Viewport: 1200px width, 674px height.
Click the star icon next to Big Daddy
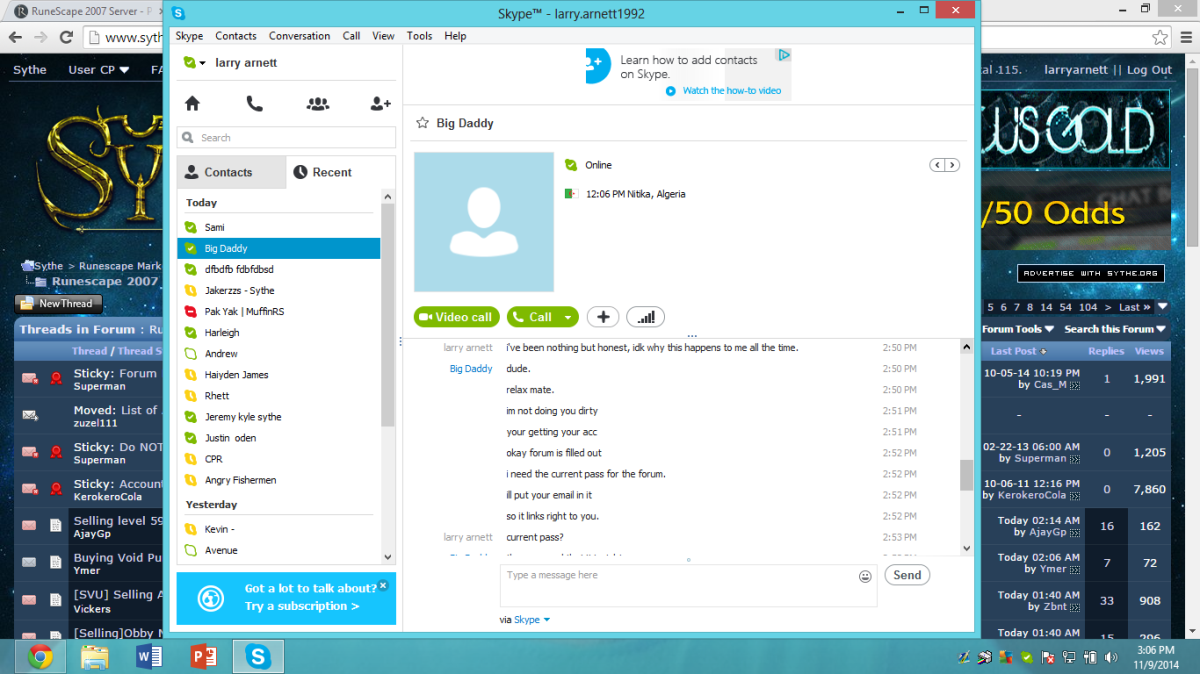click(422, 123)
